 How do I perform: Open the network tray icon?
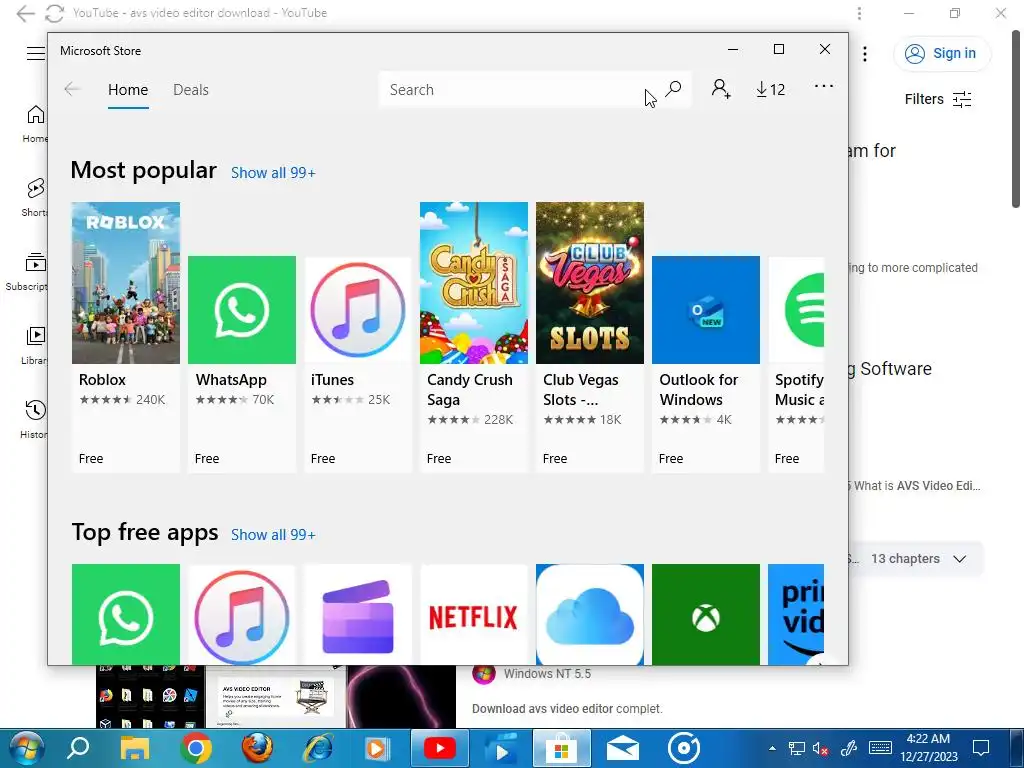click(796, 748)
